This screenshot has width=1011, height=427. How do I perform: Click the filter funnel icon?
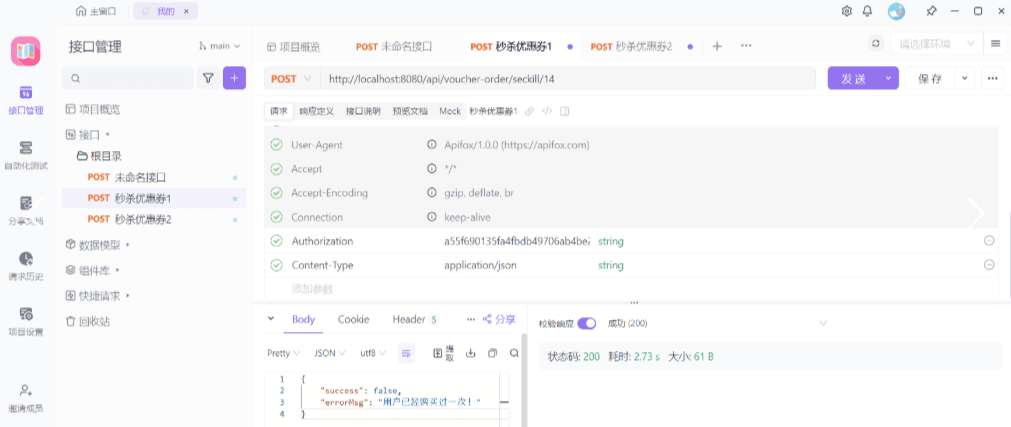[208, 78]
